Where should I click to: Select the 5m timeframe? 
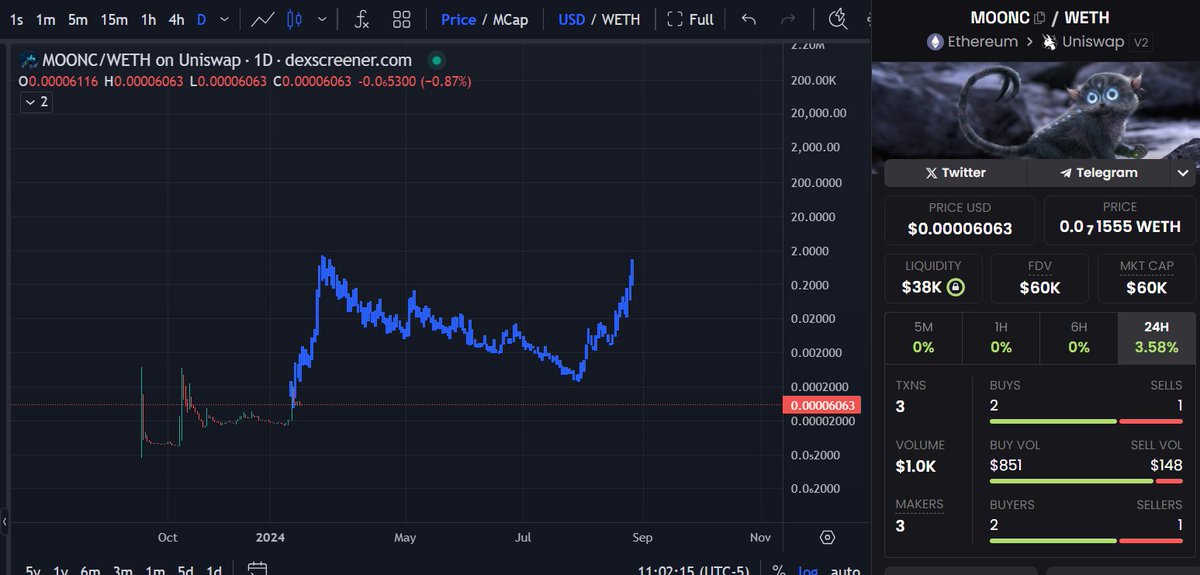tap(78, 19)
